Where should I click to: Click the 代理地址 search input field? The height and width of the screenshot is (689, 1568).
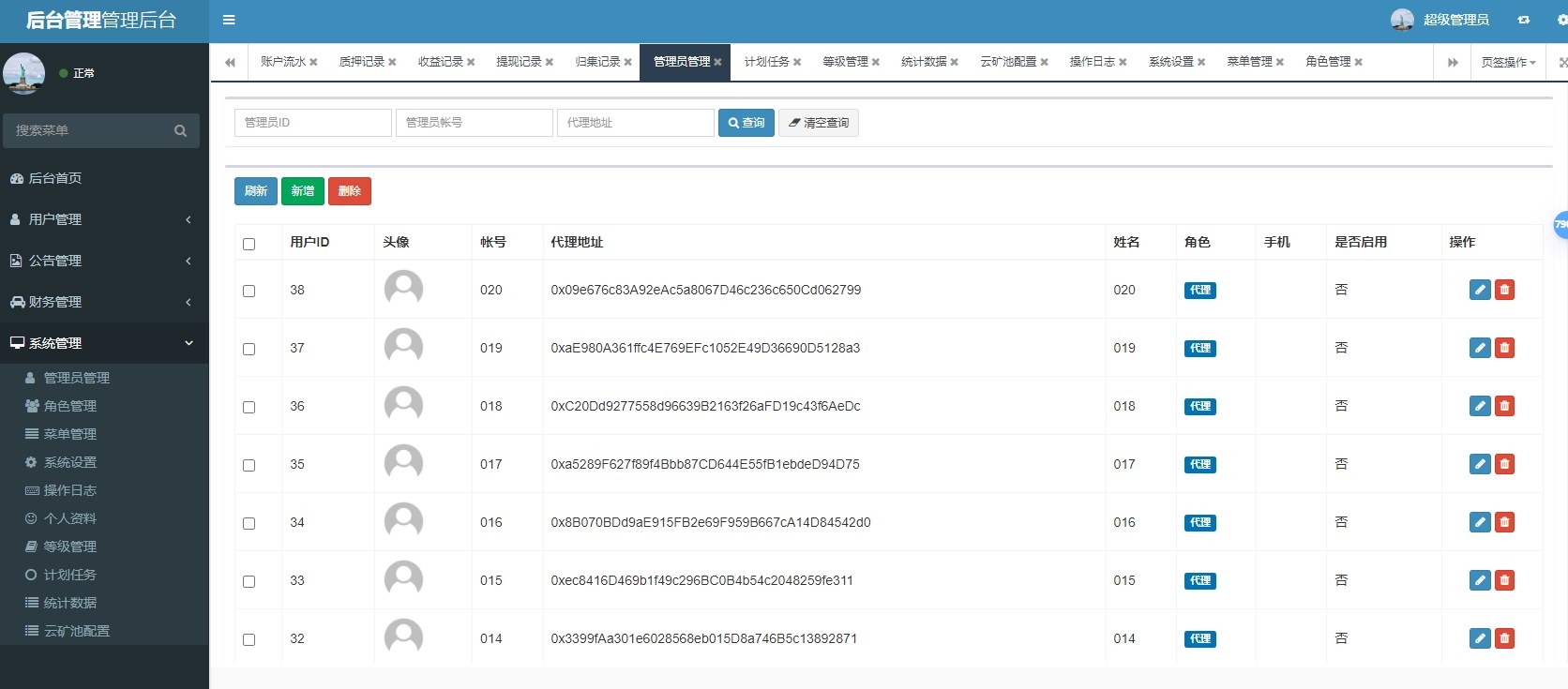click(636, 123)
